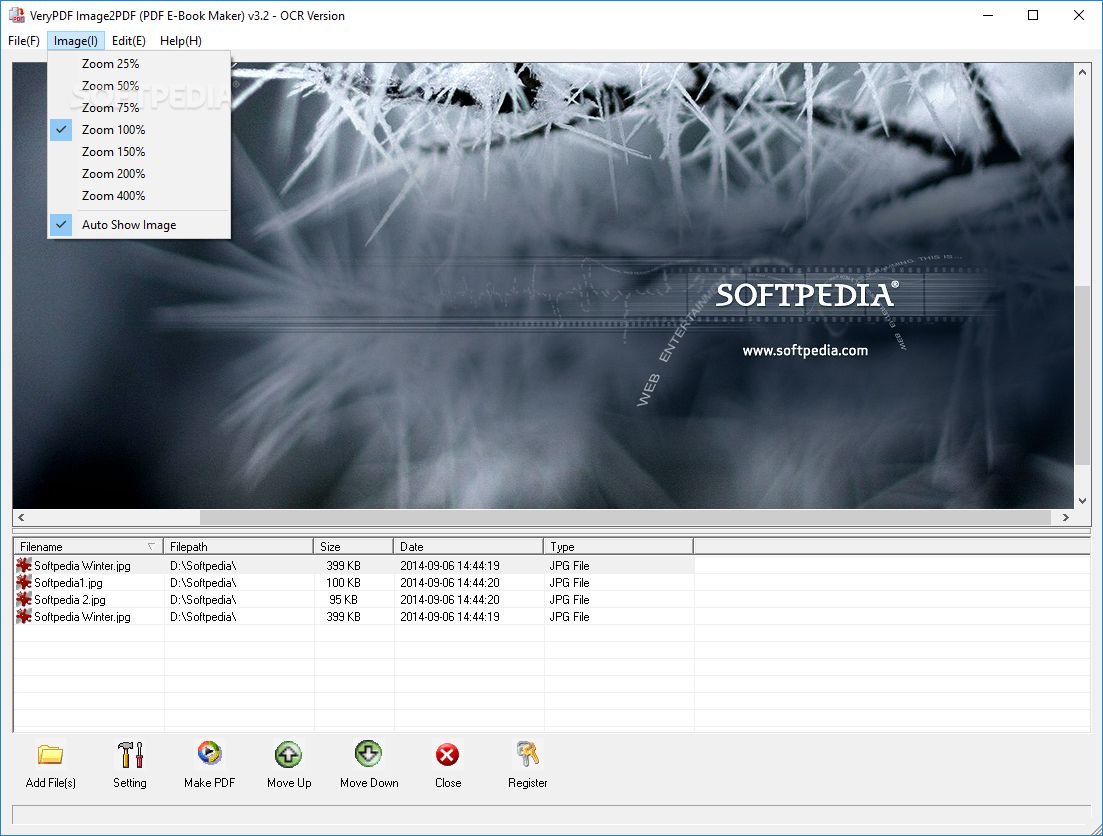
Task: Click the Move Down green arrow icon
Action: (x=369, y=754)
